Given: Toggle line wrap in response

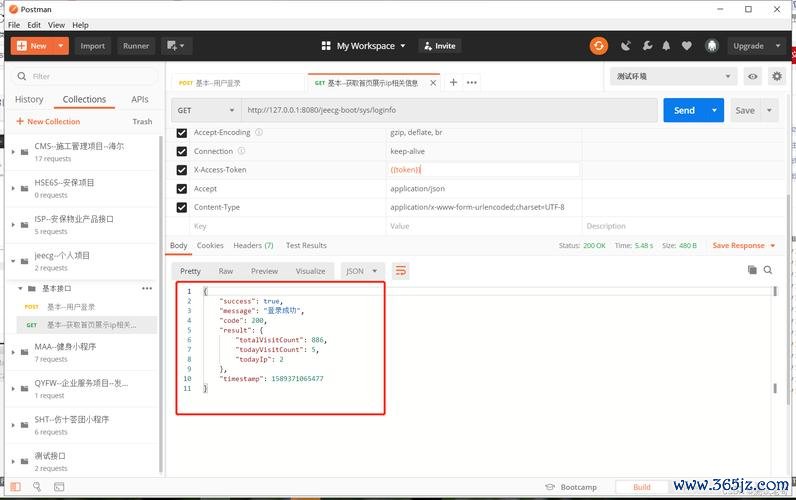Looking at the screenshot, I should [401, 271].
